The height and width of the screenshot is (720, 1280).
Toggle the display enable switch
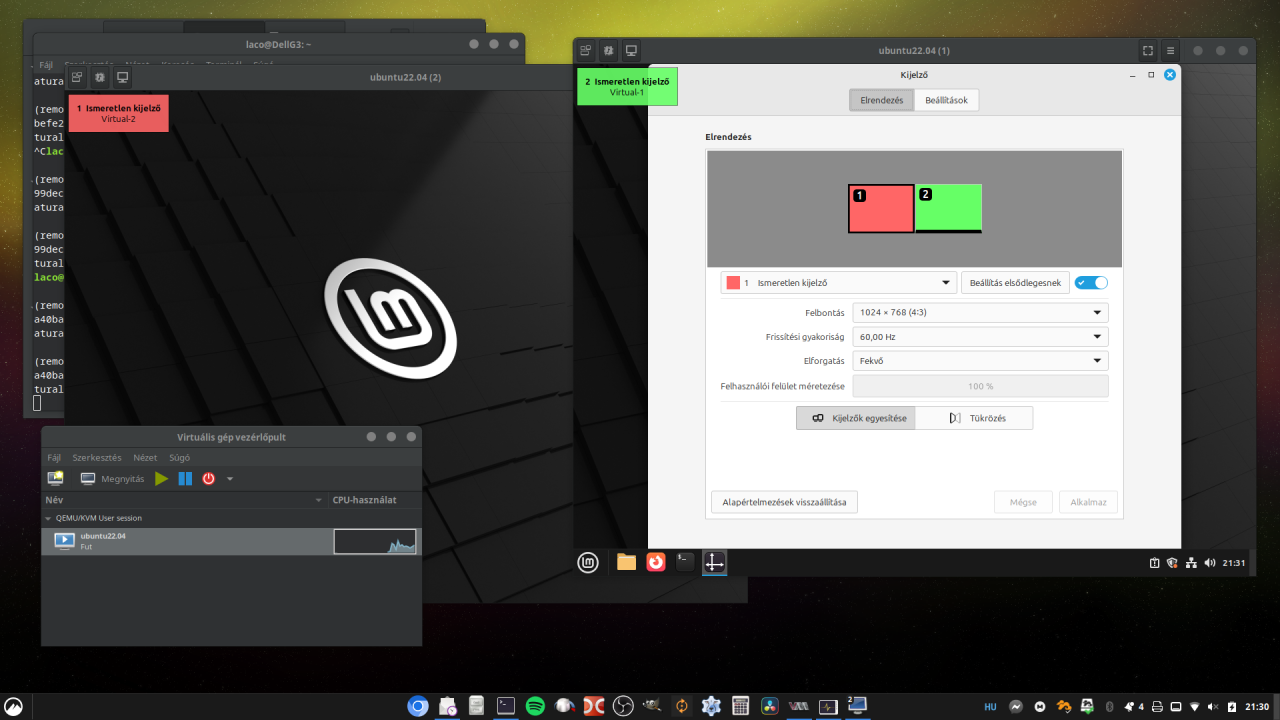1091,283
